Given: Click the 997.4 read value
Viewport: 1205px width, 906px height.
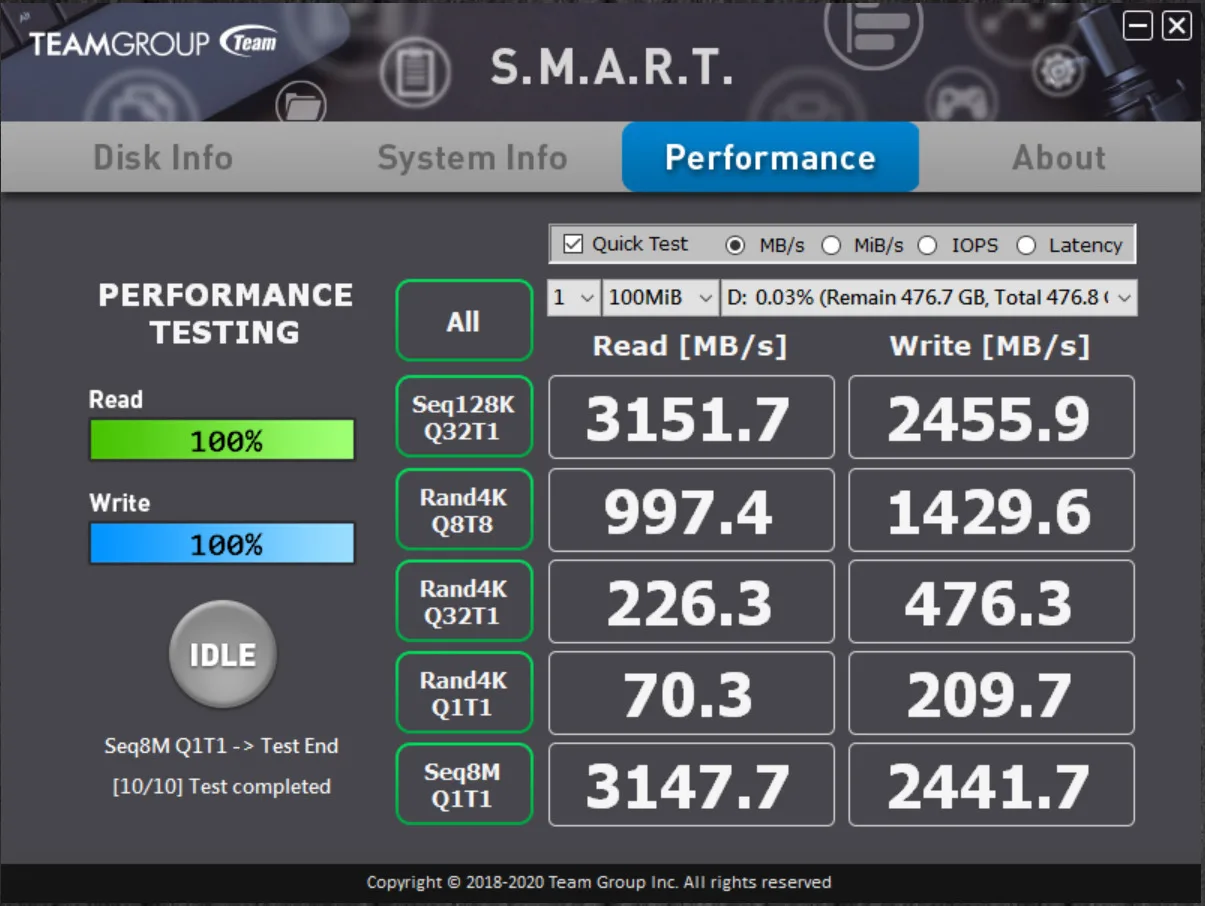Looking at the screenshot, I should 691,510.
